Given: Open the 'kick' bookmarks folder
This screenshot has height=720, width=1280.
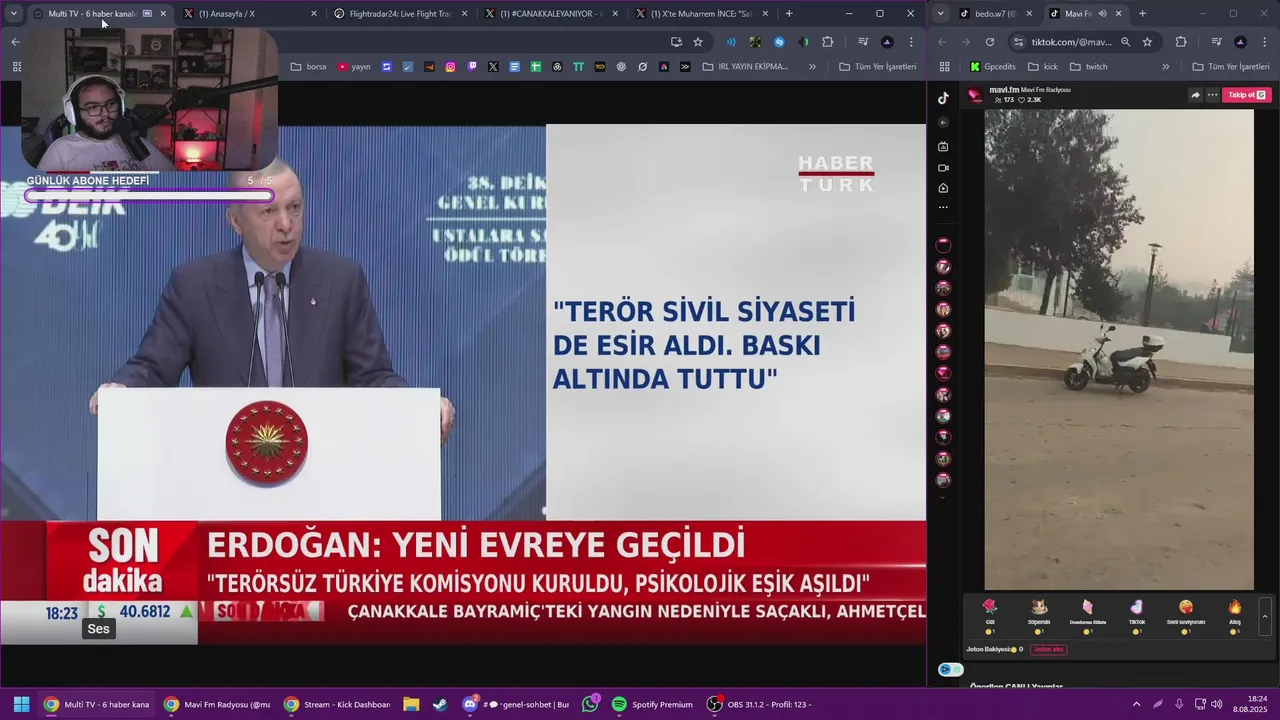Looking at the screenshot, I should (1043, 67).
